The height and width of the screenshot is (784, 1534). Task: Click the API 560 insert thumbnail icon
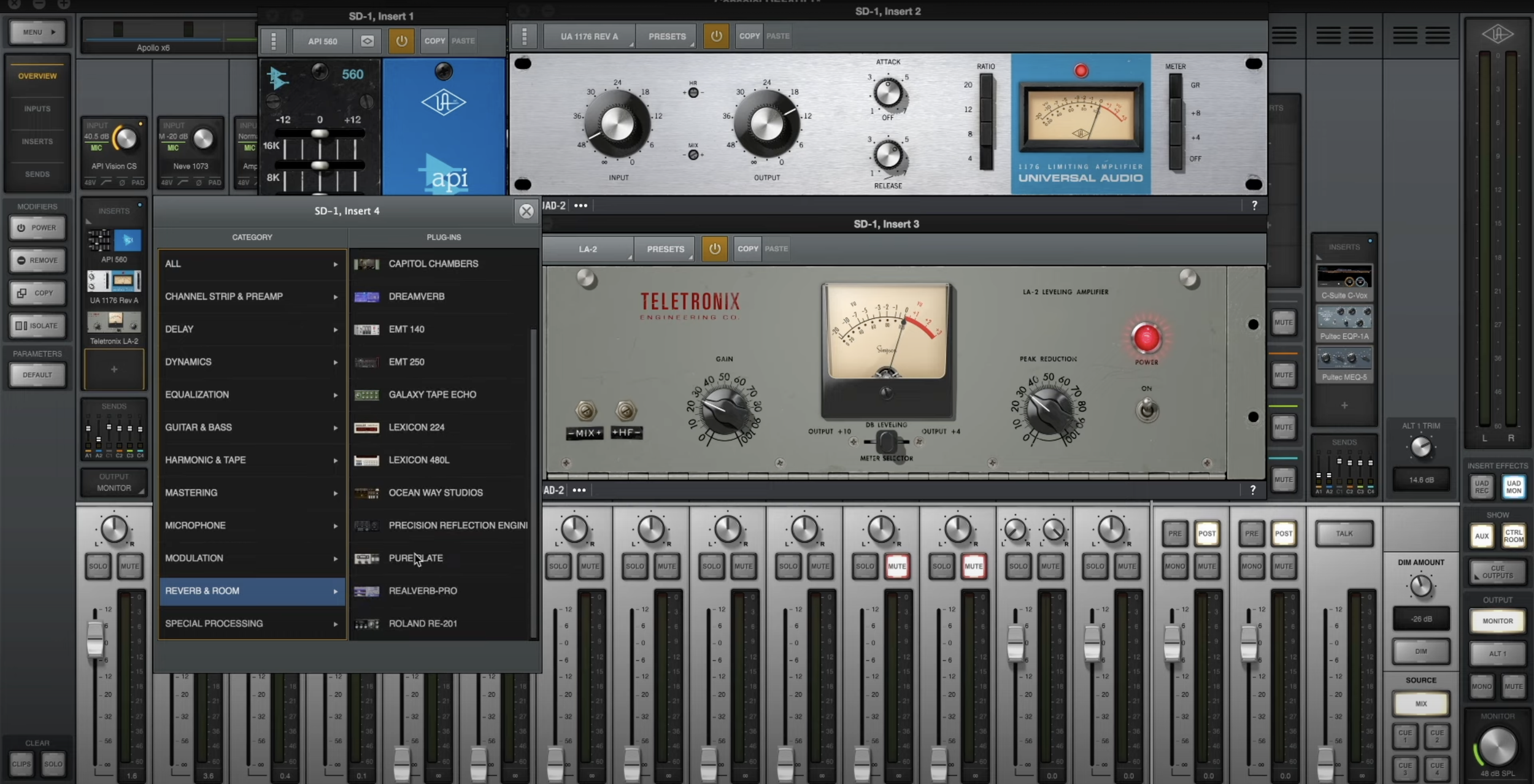tap(114, 240)
